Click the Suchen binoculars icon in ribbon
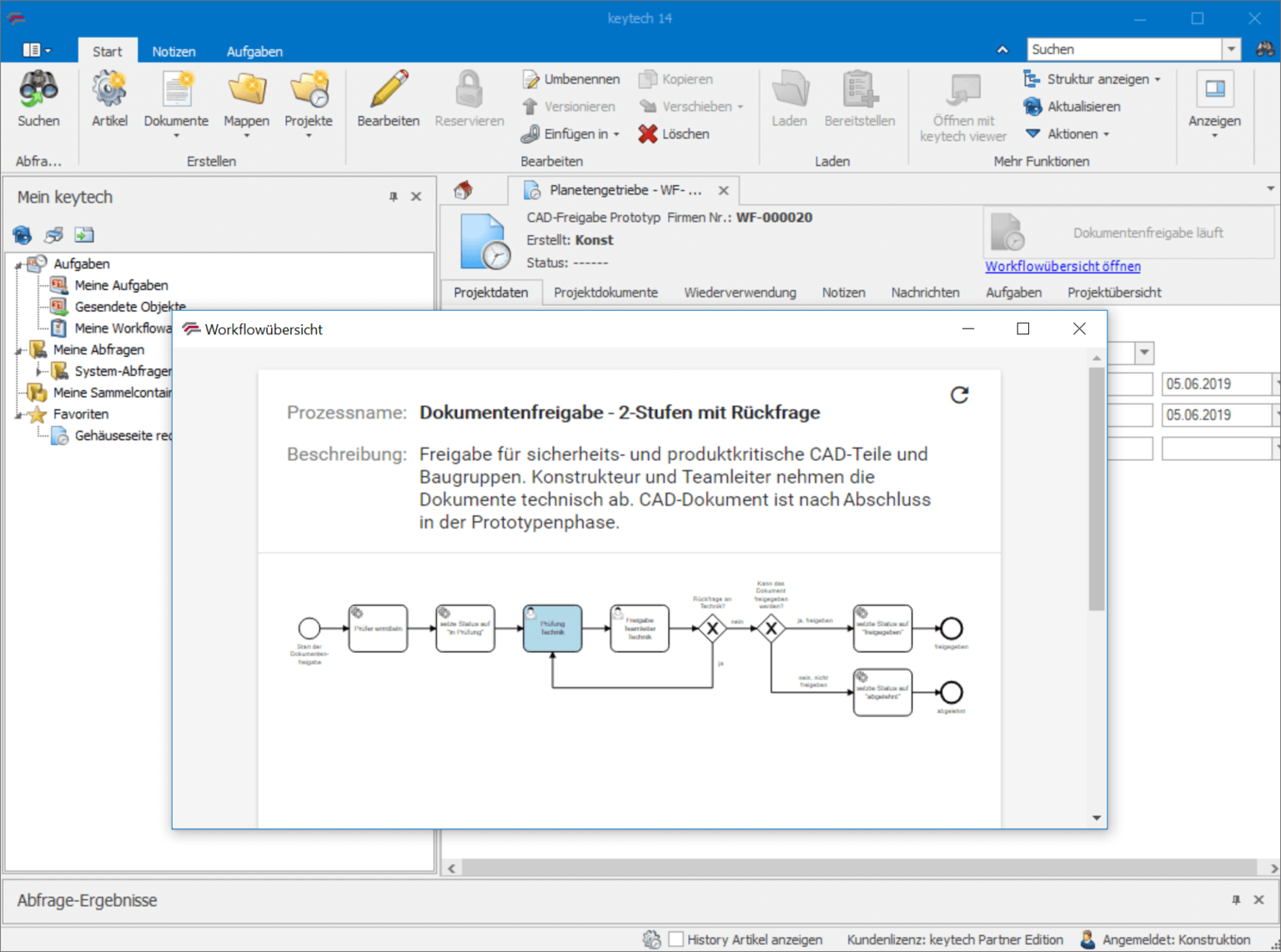 click(x=38, y=90)
